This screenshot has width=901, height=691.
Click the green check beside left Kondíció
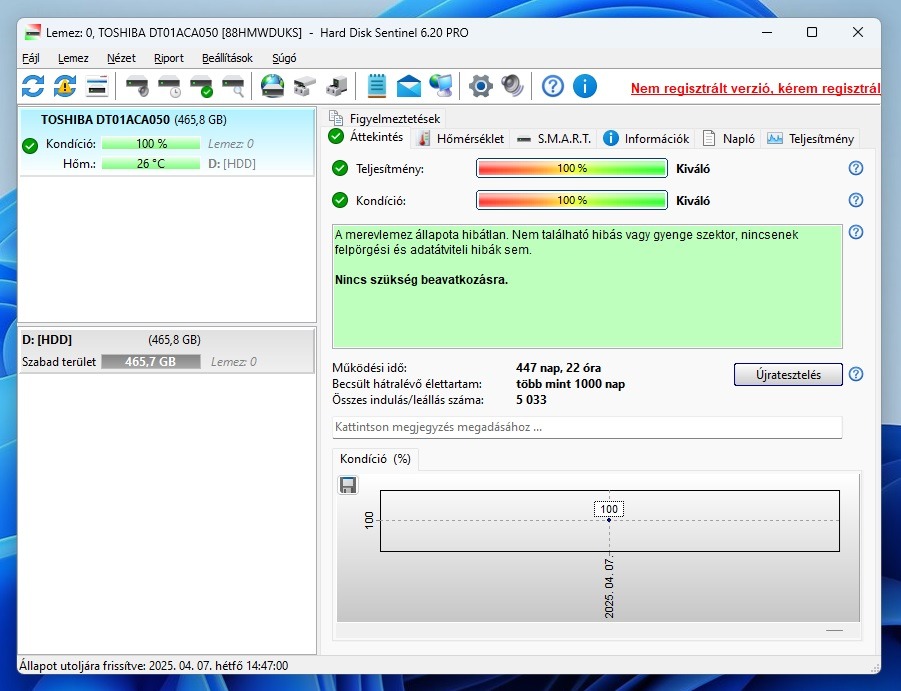pyautogui.click(x=30, y=146)
